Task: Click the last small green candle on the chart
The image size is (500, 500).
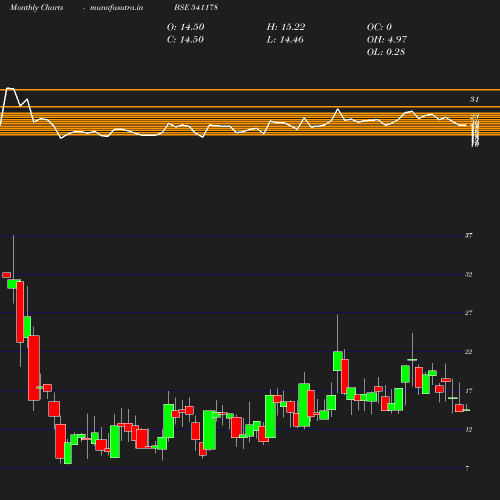Action: coord(467,410)
